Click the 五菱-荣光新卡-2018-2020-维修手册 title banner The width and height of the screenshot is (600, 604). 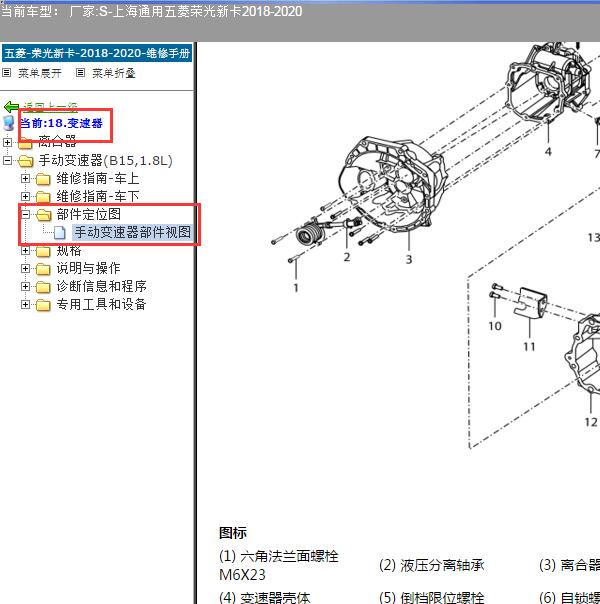coord(97,53)
